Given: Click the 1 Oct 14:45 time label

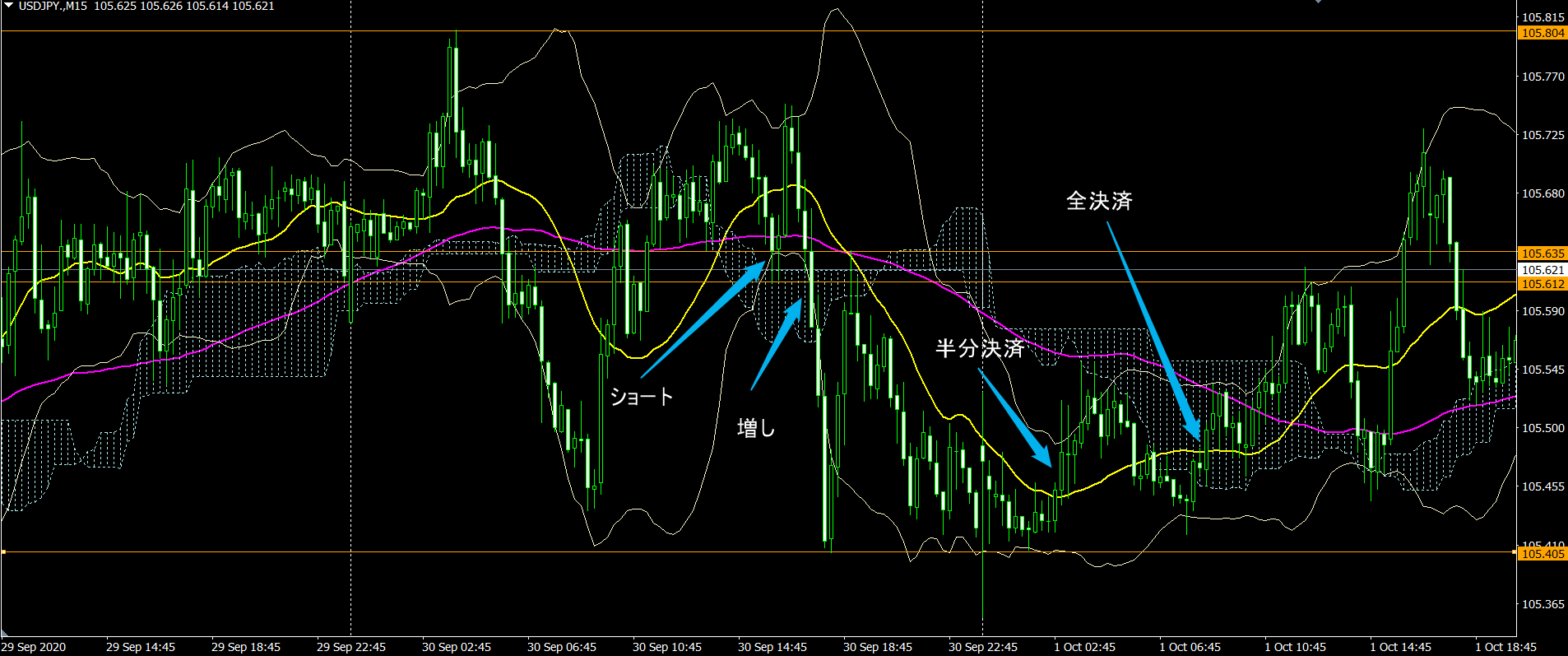Looking at the screenshot, I should click(x=1401, y=647).
